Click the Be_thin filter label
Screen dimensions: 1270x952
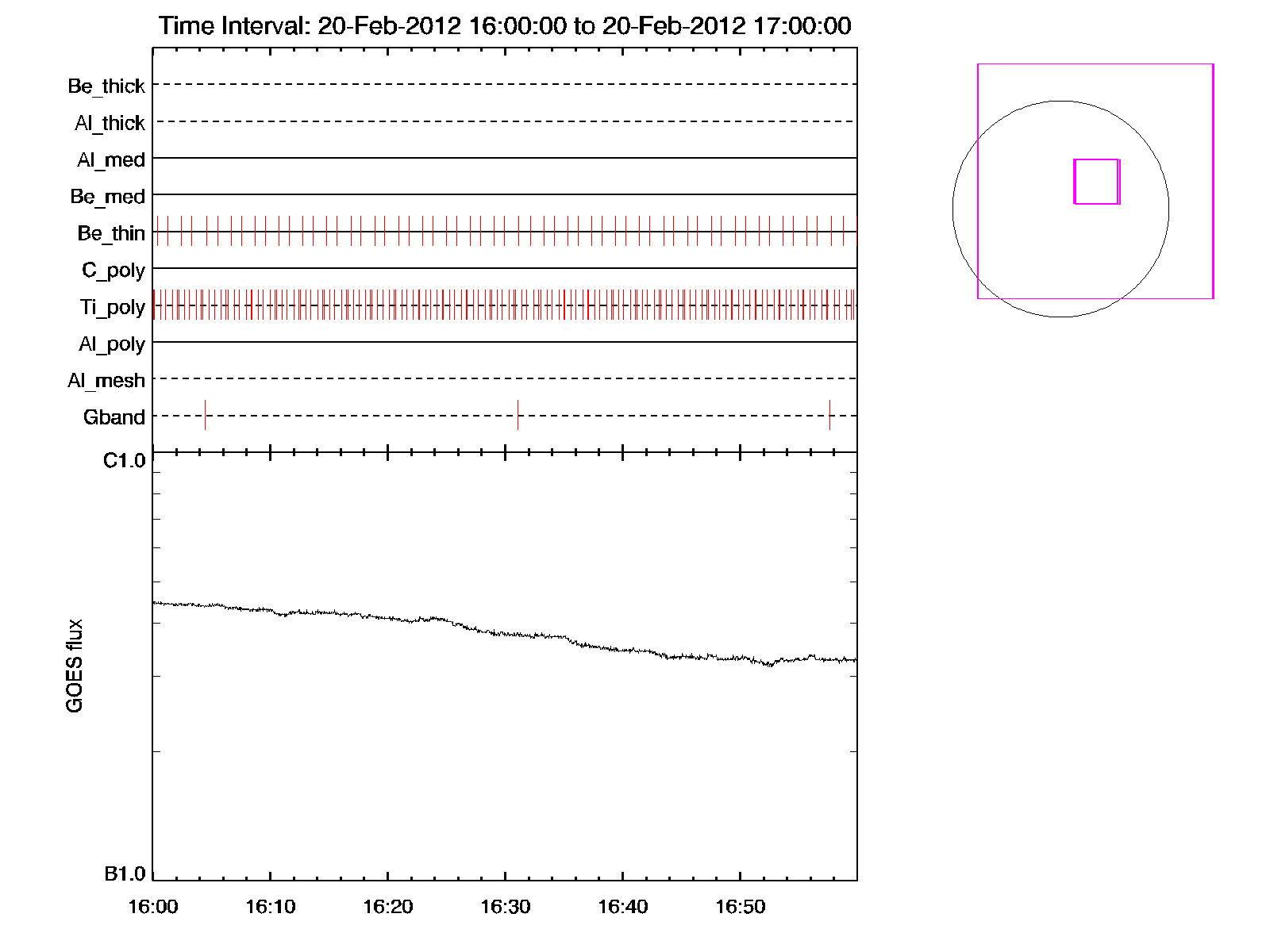(111, 233)
